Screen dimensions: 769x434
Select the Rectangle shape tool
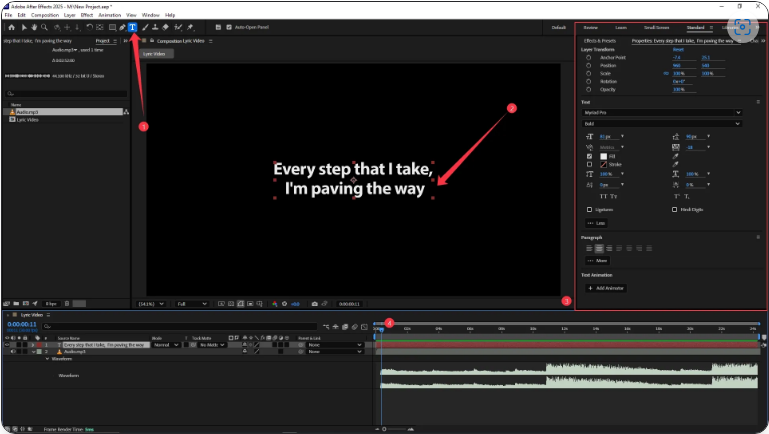pos(112,27)
